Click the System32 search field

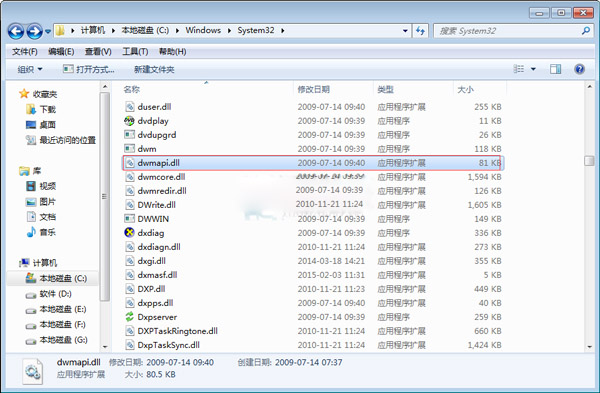coord(512,31)
